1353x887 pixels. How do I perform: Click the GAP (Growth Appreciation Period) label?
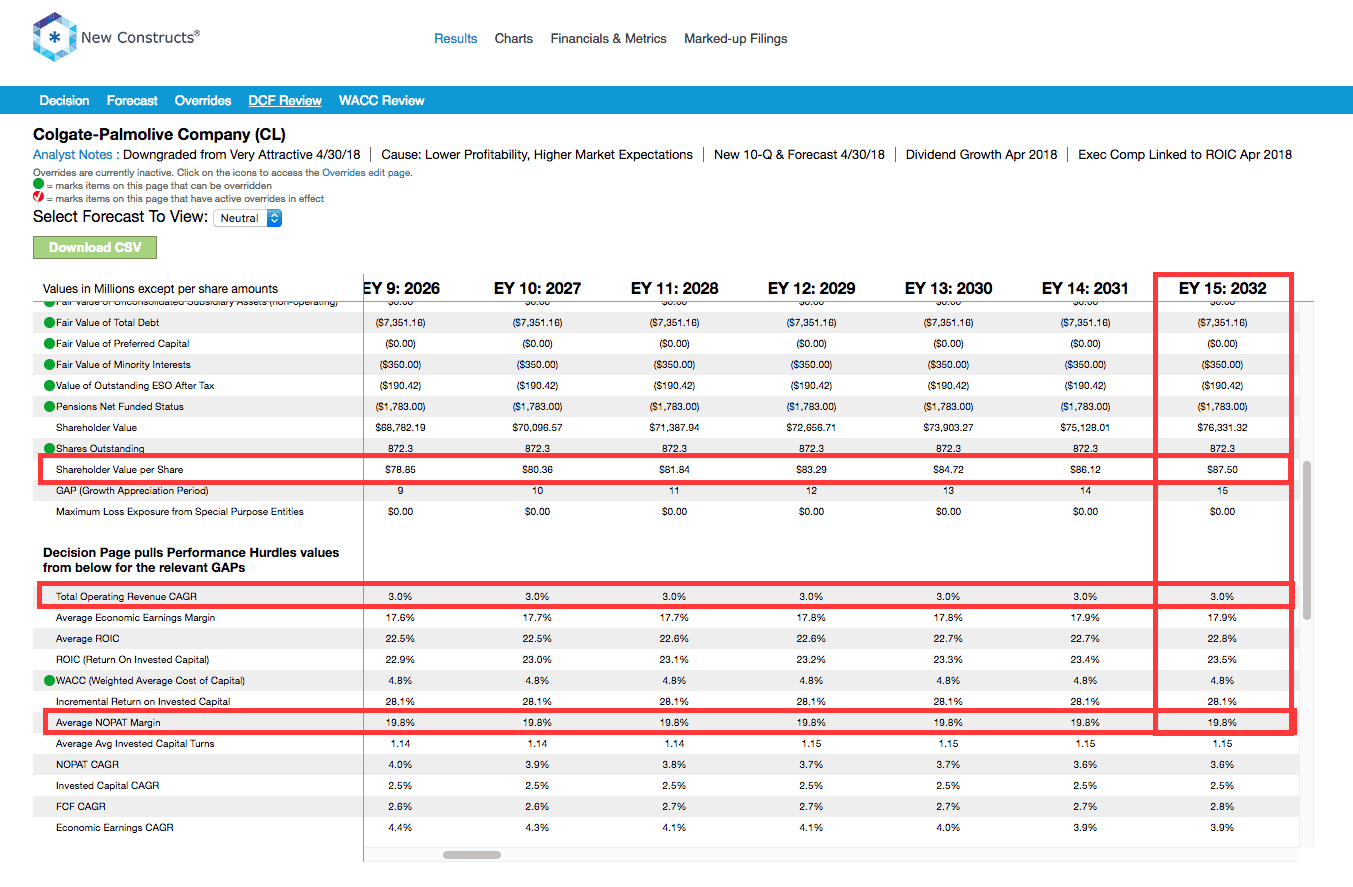pos(132,491)
